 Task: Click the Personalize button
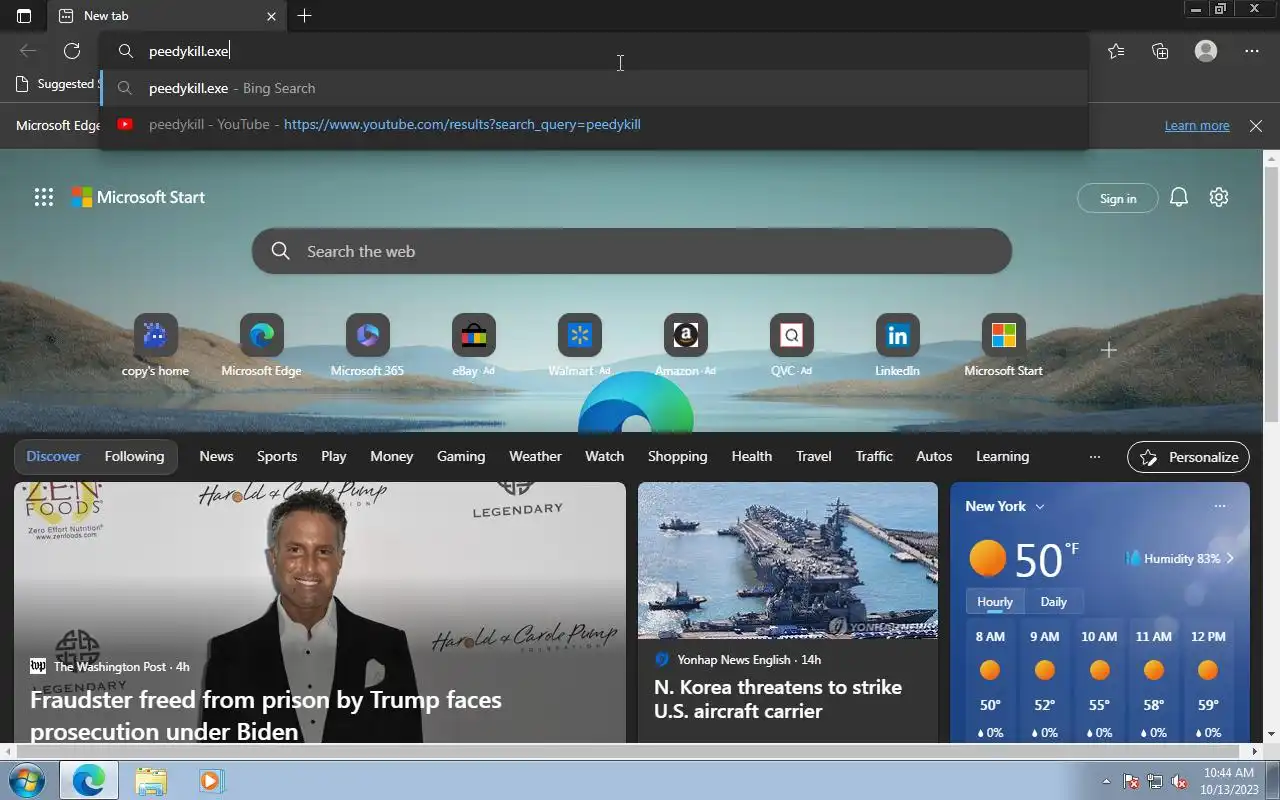pyautogui.click(x=1188, y=457)
